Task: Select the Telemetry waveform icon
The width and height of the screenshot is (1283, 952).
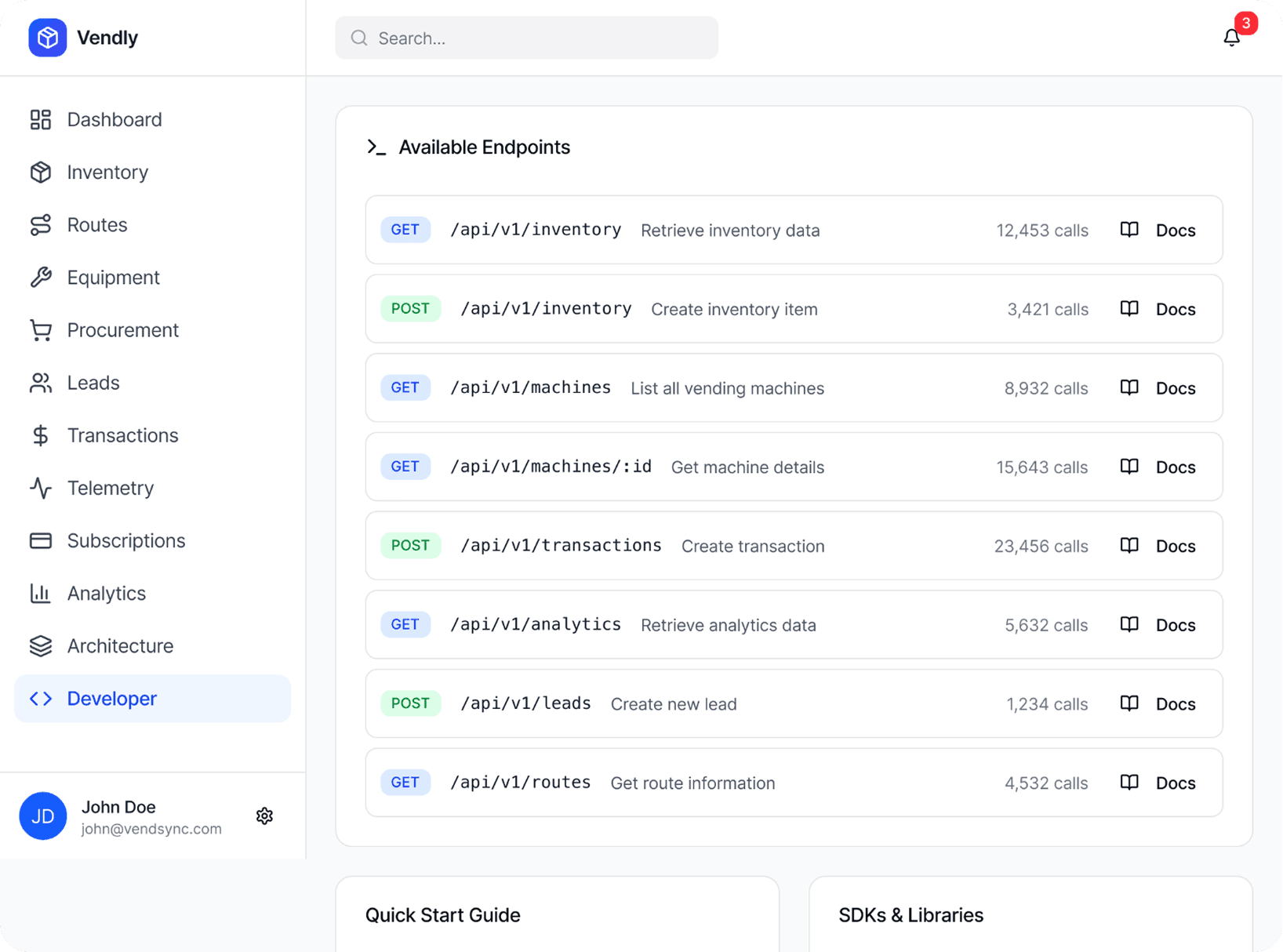Action: point(41,487)
